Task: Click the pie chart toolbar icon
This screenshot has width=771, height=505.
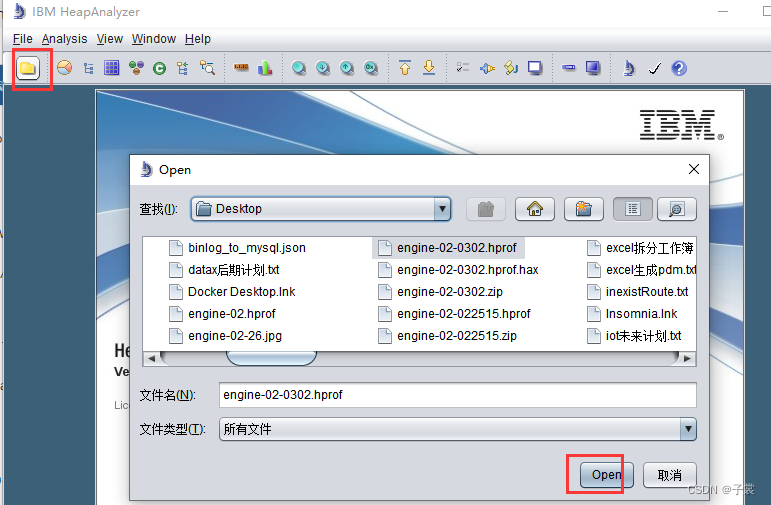Action: point(64,68)
